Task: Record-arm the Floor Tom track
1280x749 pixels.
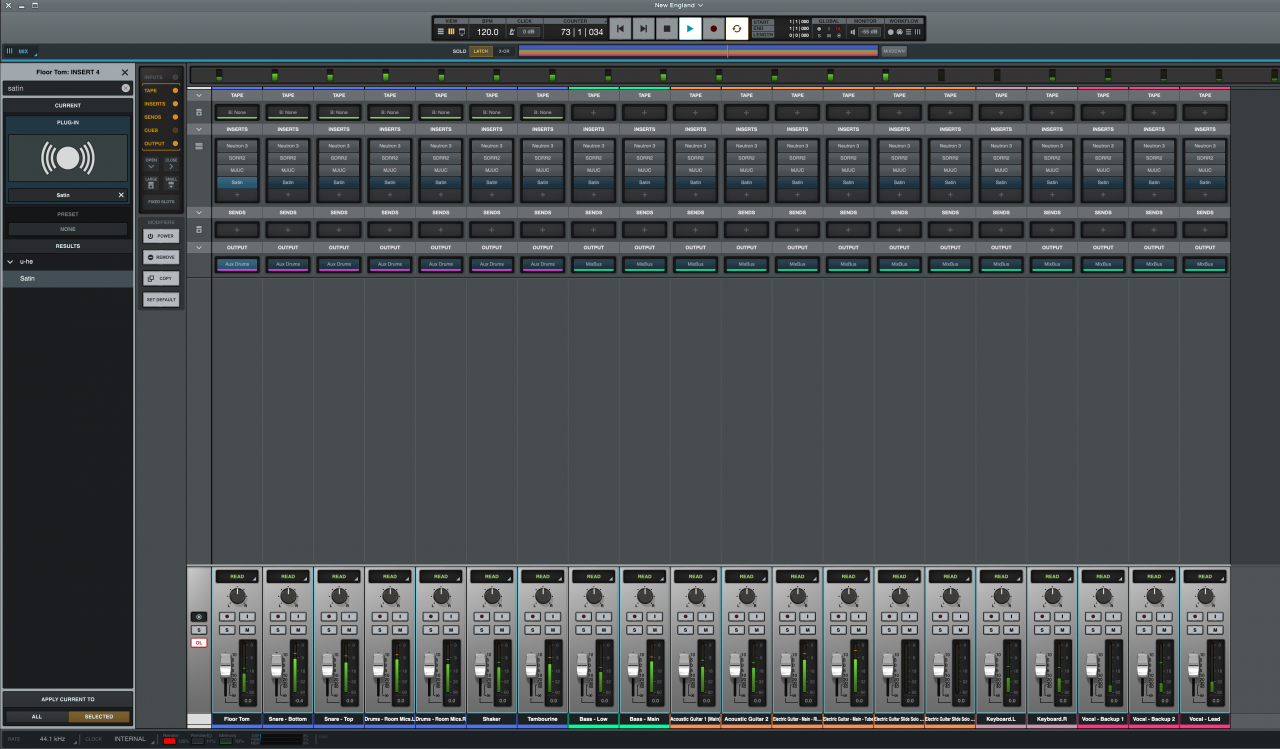Action: (x=229, y=616)
